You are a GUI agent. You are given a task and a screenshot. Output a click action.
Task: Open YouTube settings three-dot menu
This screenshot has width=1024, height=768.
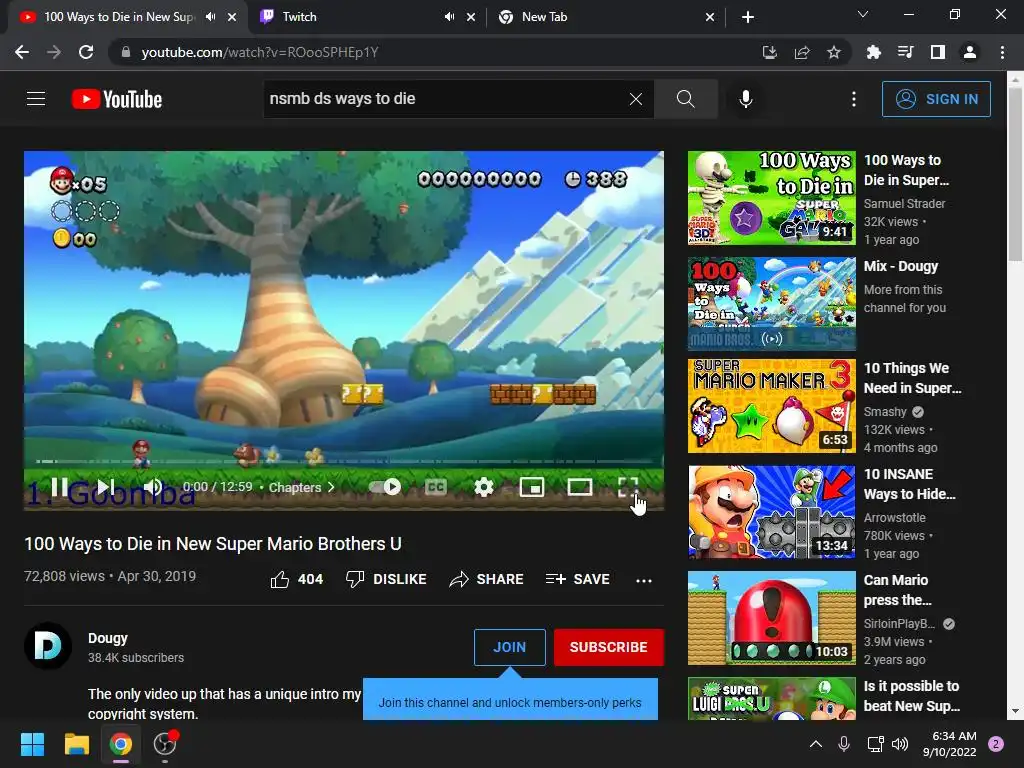854,99
